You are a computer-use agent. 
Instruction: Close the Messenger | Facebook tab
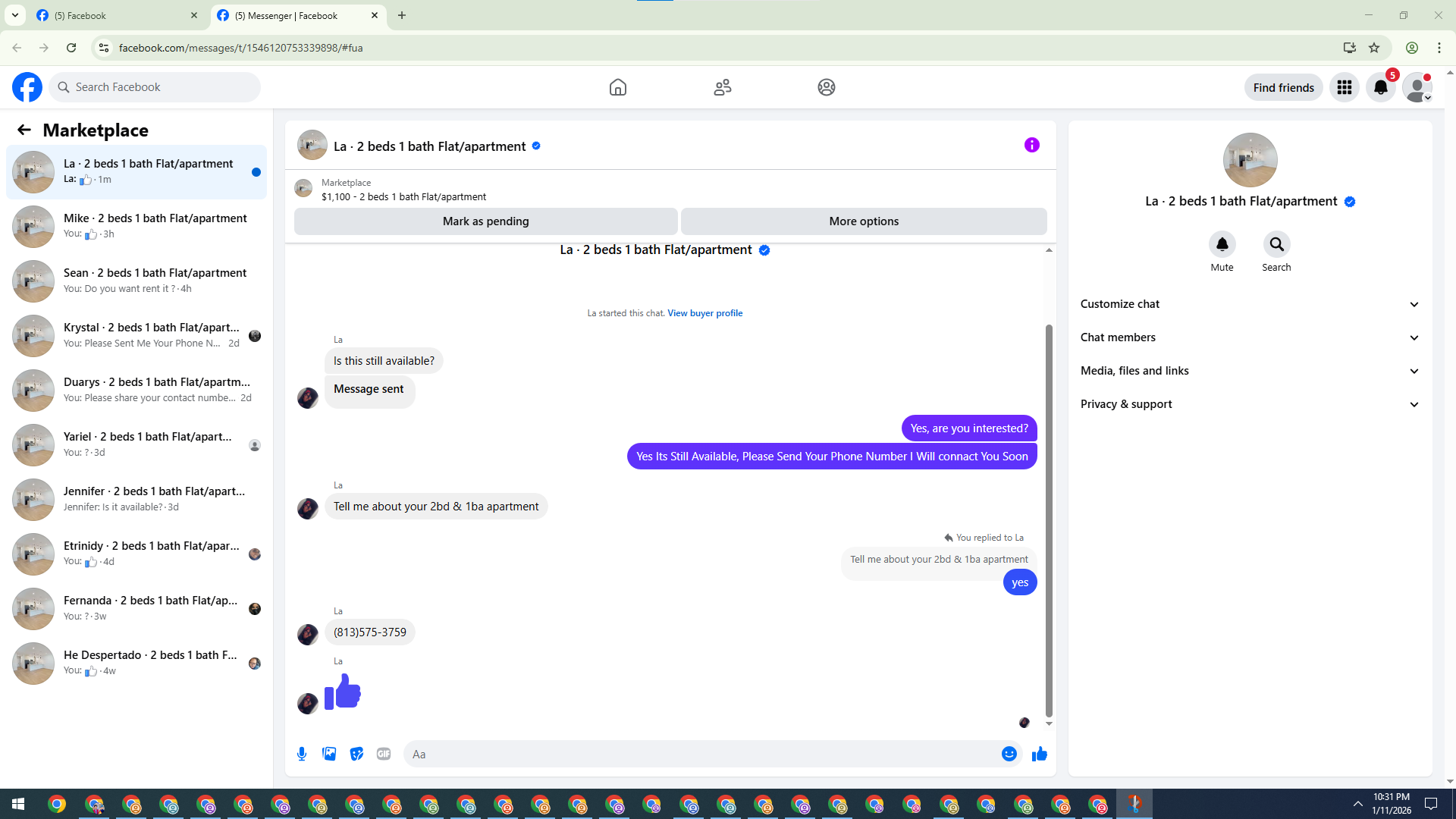[x=375, y=15]
